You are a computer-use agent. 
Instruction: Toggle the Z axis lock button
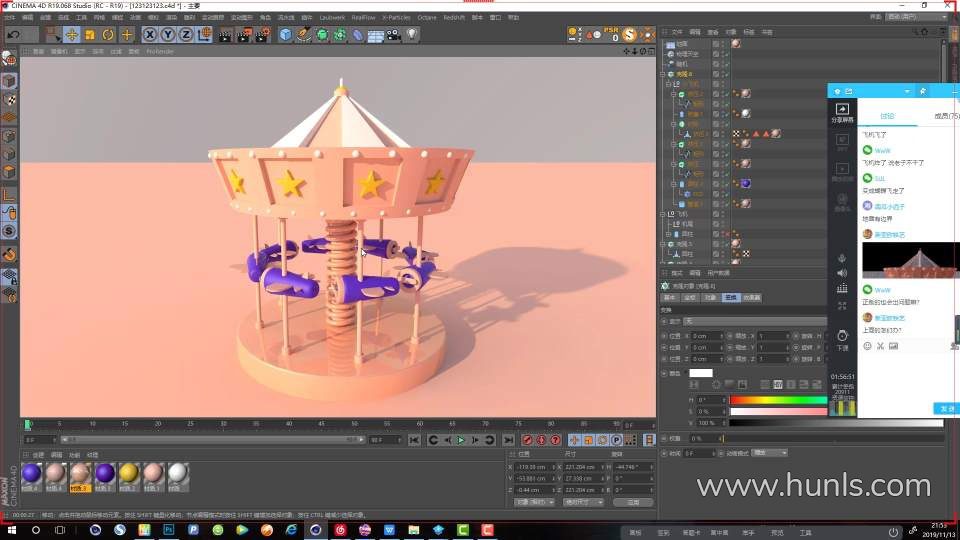coord(186,35)
